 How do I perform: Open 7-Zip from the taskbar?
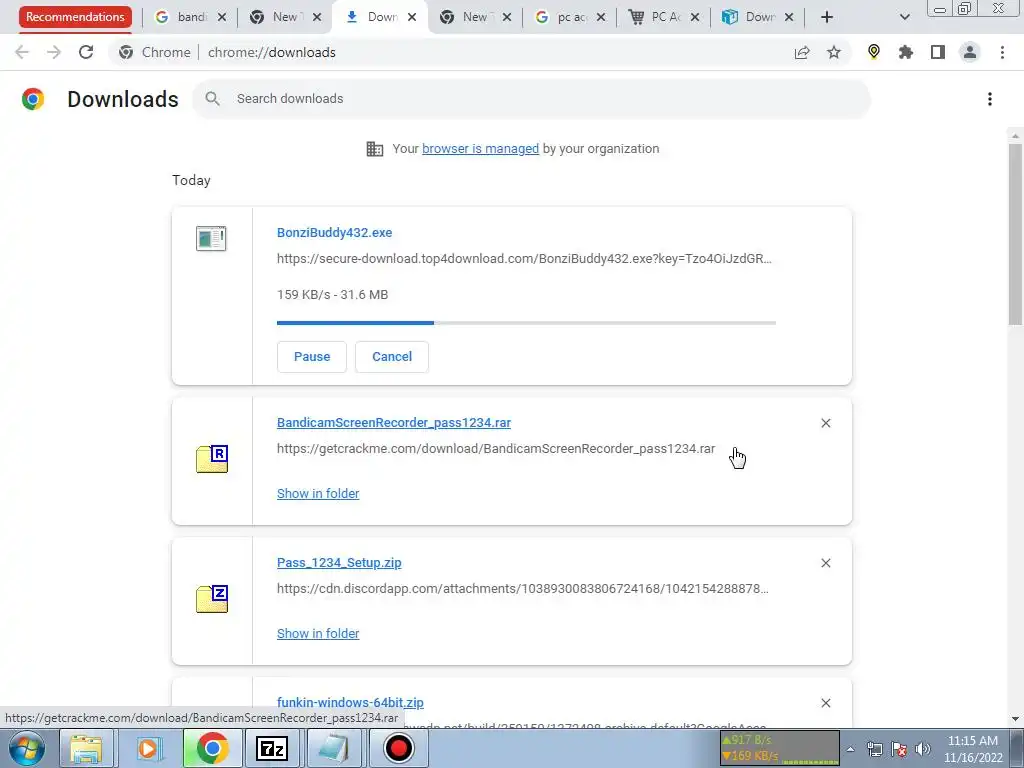click(x=272, y=748)
